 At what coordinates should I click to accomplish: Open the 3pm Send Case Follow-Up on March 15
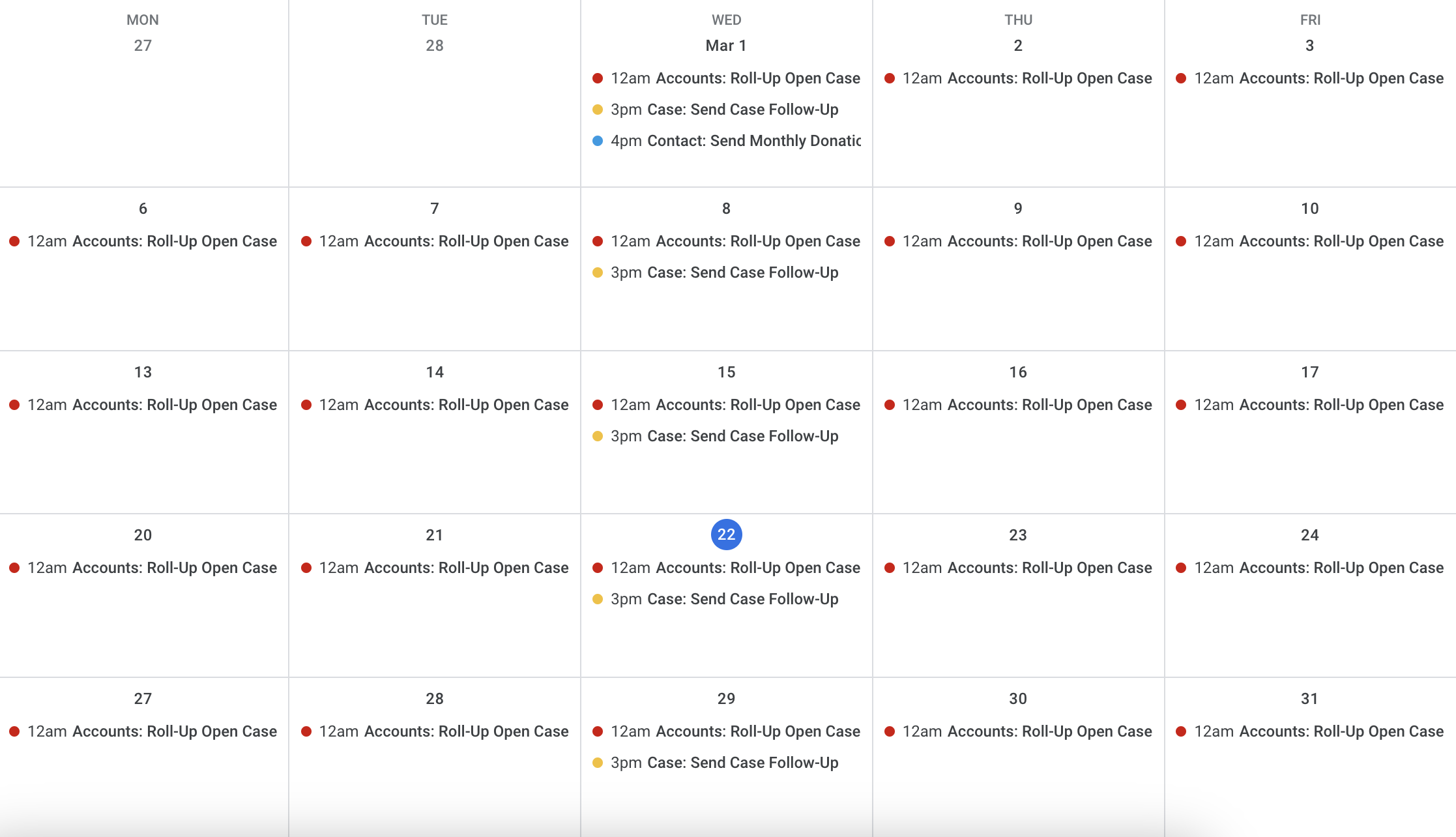(x=726, y=436)
